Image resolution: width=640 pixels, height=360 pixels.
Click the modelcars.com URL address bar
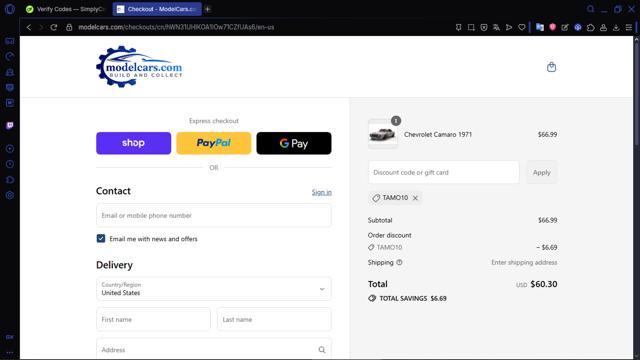point(176,27)
